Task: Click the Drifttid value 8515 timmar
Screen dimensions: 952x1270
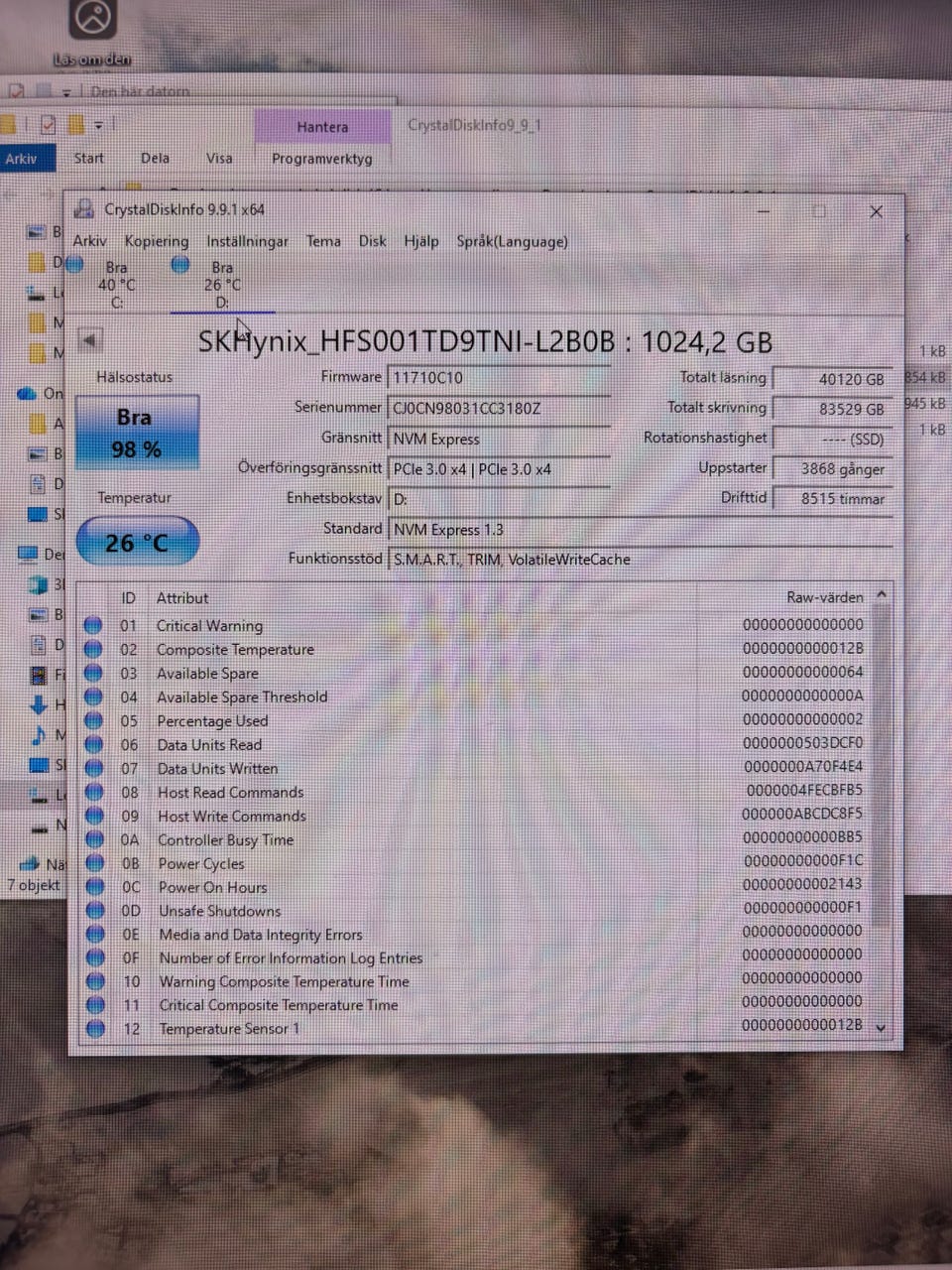Action: click(831, 499)
